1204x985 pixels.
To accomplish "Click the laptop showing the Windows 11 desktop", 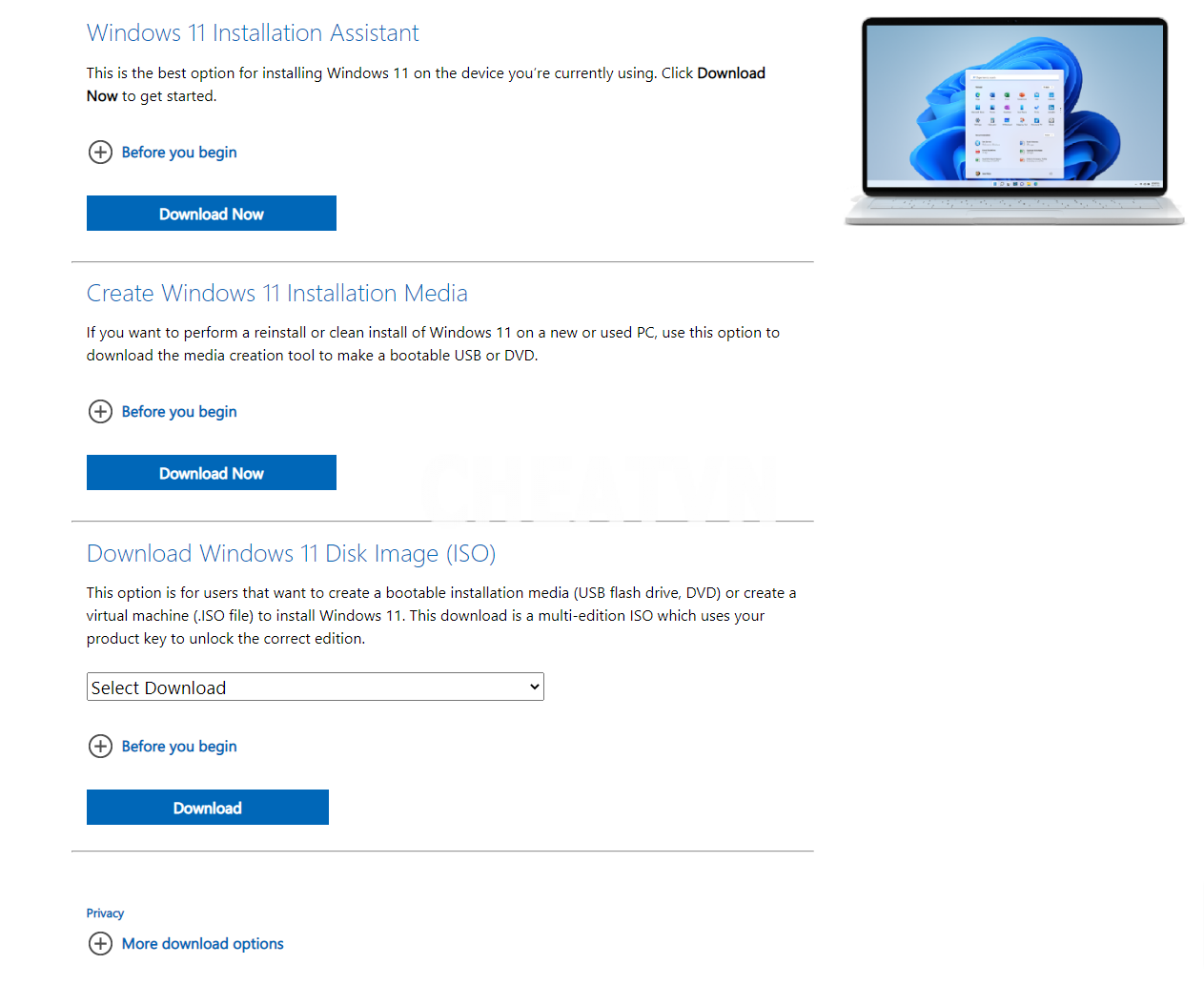I will pos(1013,114).
